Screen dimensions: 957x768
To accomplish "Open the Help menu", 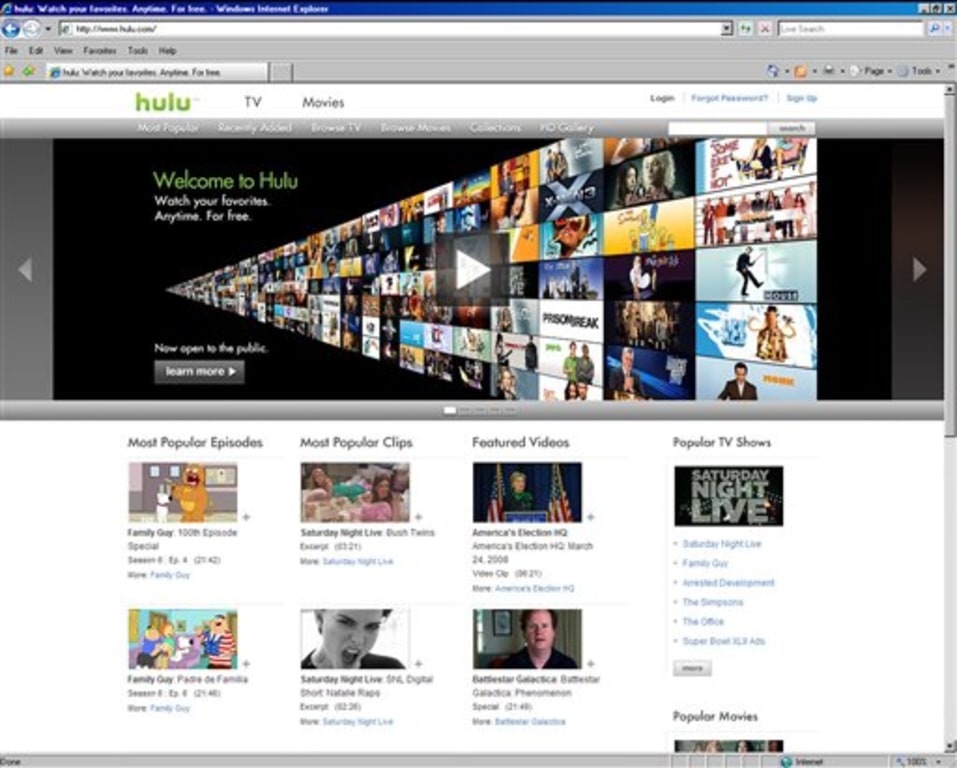I will click(167, 51).
